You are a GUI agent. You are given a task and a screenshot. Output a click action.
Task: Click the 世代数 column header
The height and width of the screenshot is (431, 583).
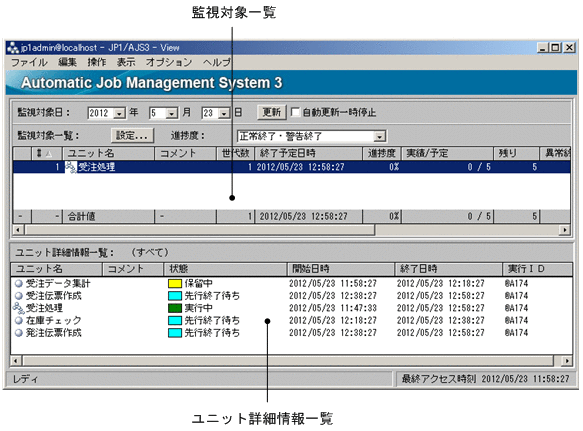(235, 153)
